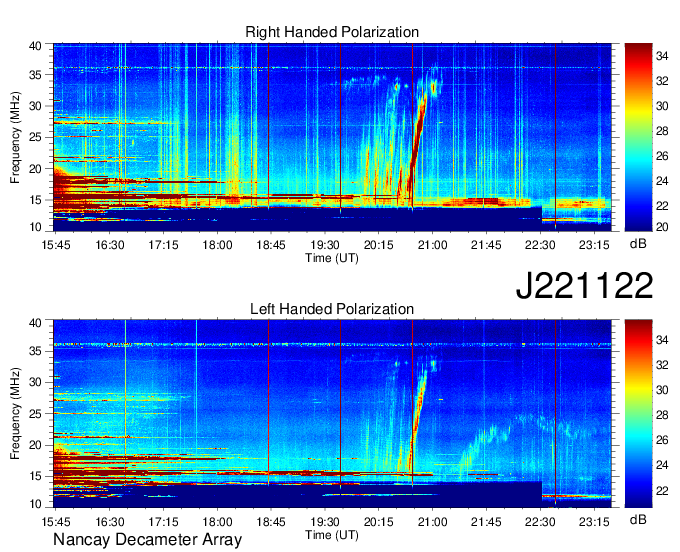Screen dimensions: 680x552
Task: Click the 22 dB value on the bottom color bar
Action: [662, 490]
